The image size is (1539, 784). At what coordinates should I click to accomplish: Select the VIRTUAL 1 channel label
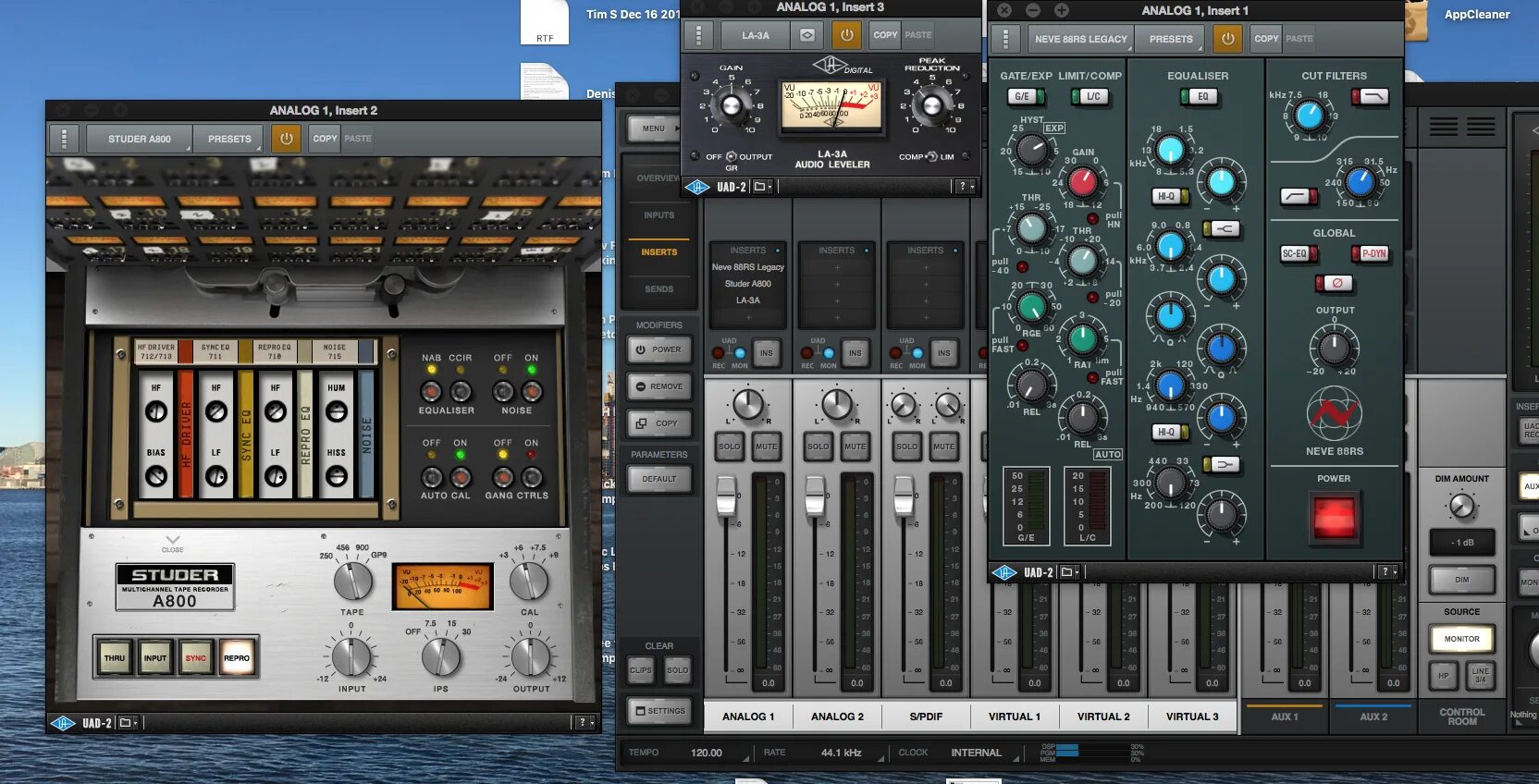coord(1015,717)
